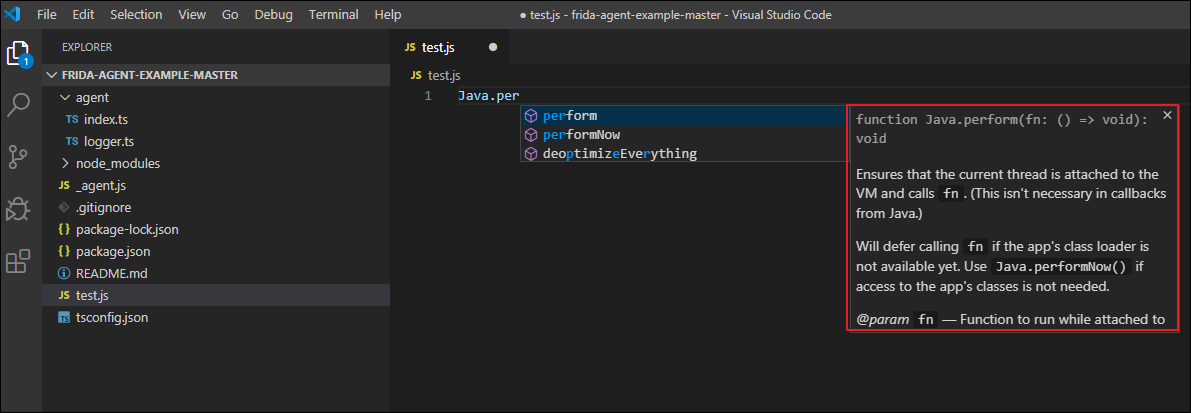Click the method icon beside deoptimizeEverything suggestion
This screenshot has width=1191, height=413.
[x=532, y=153]
